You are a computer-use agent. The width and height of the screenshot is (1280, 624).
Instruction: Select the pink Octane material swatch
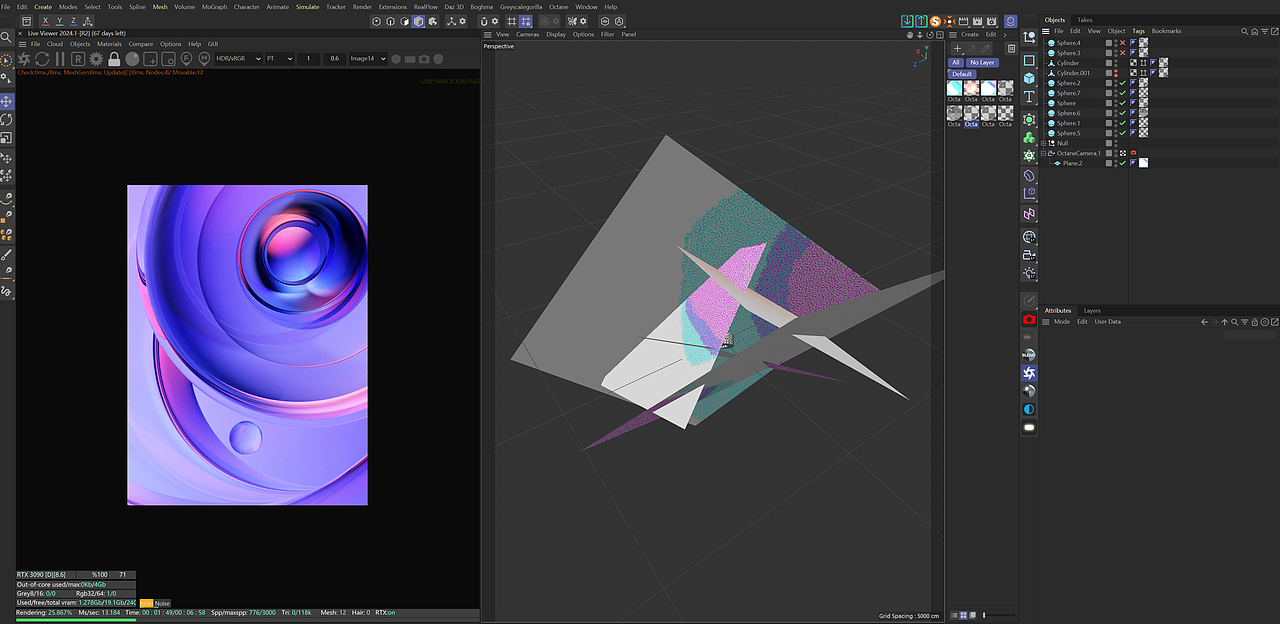[971, 88]
